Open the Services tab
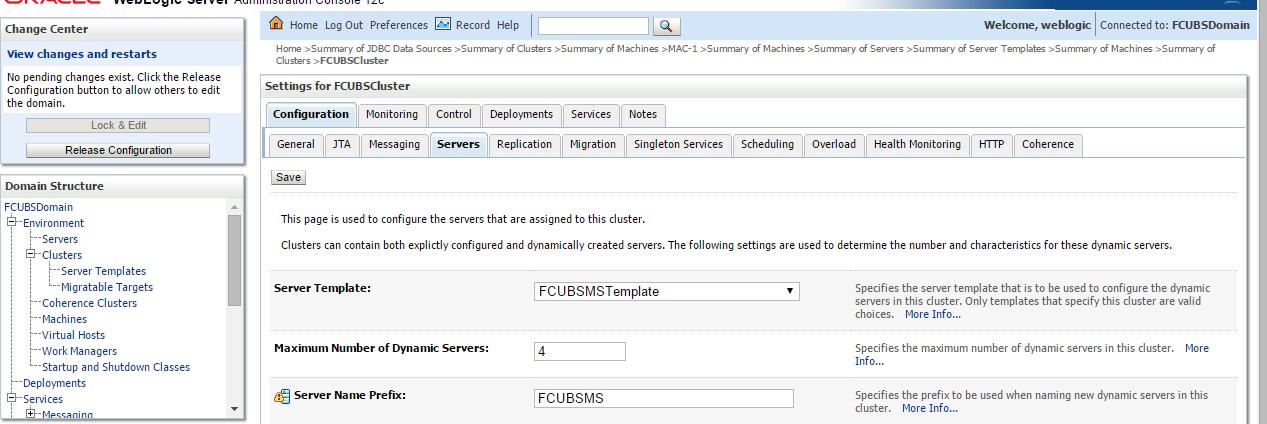The image size is (1267, 424). coord(591,114)
